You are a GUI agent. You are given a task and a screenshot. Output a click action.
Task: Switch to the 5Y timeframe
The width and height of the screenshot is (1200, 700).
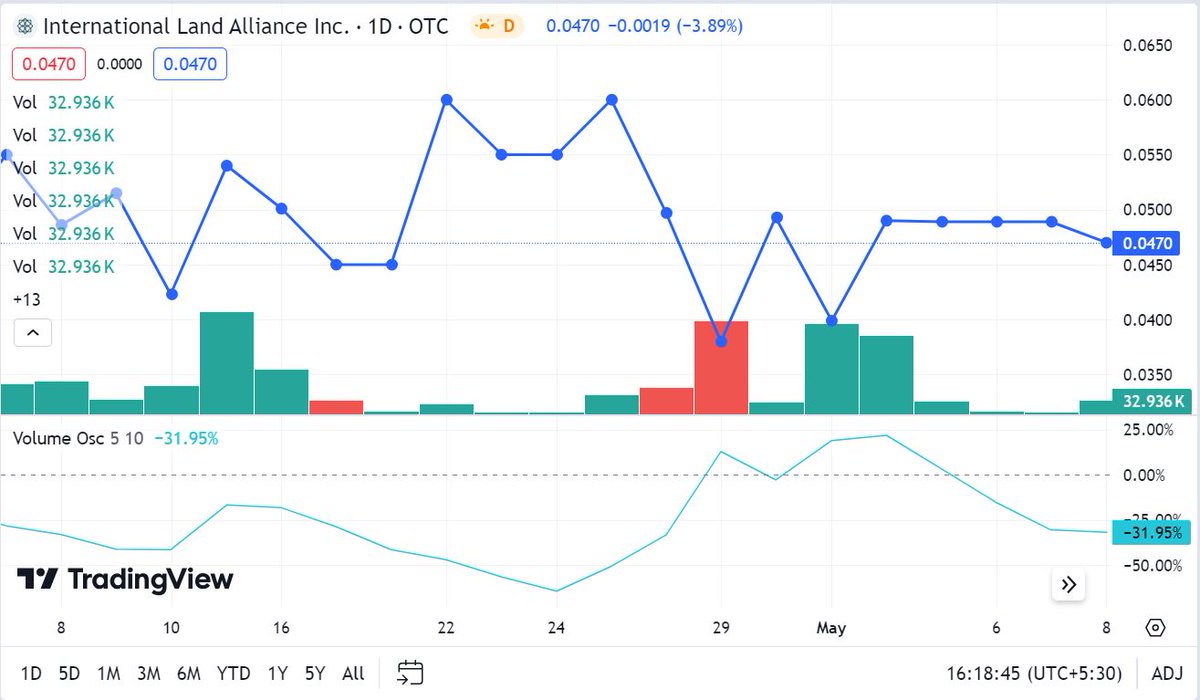(313, 673)
